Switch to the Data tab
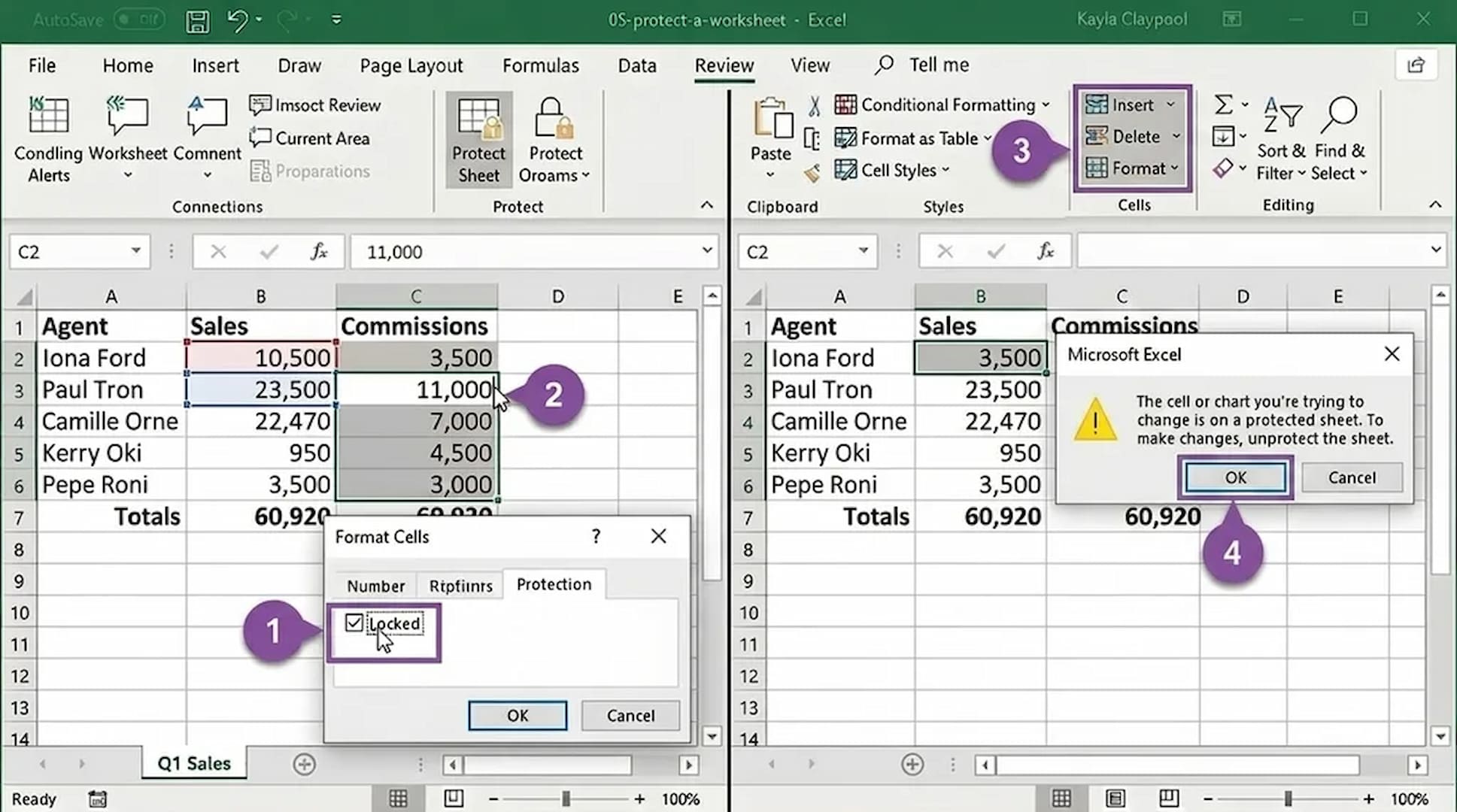Image resolution: width=1457 pixels, height=812 pixels. coord(637,65)
